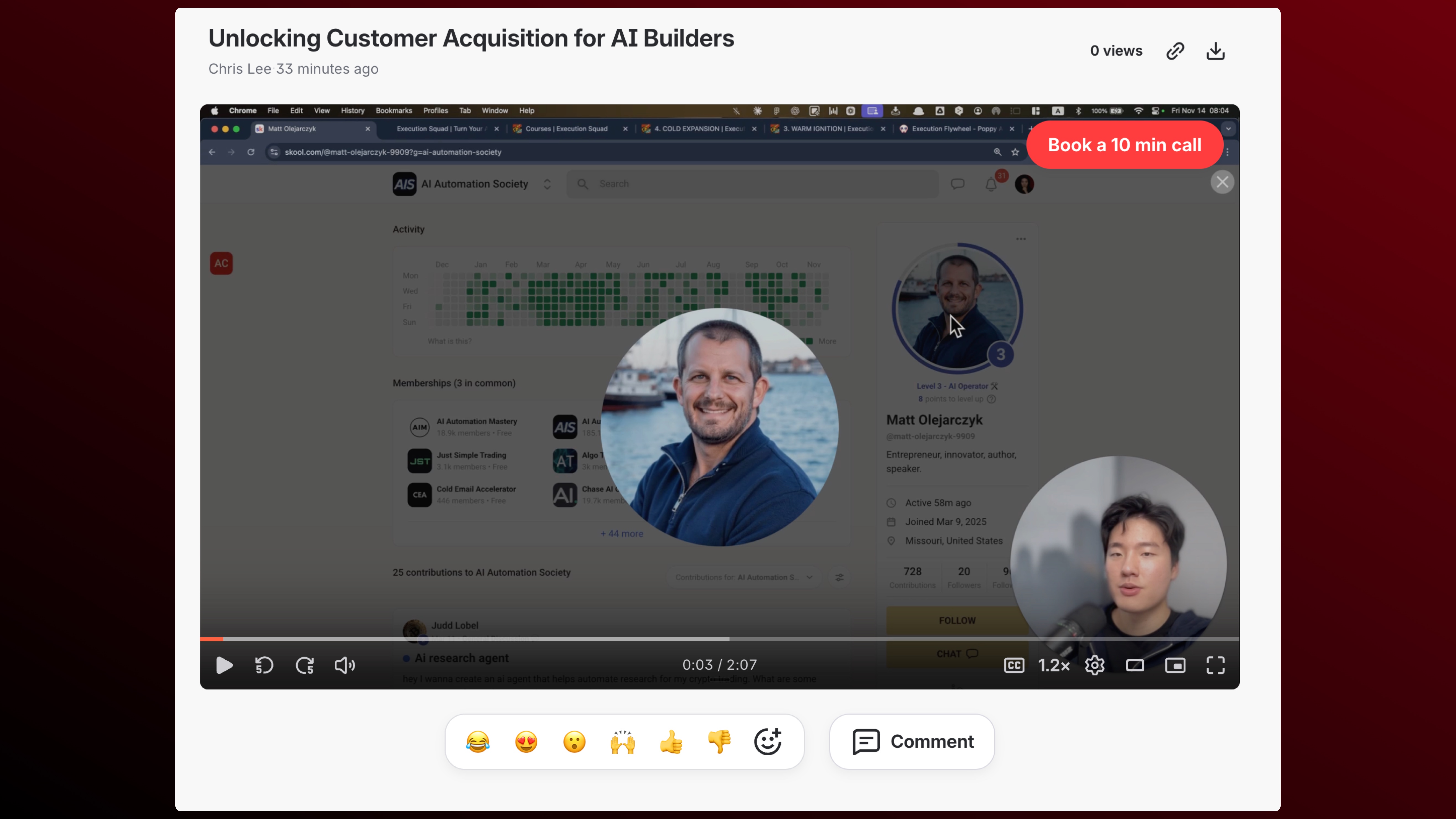
Task: Skip forward 5 seconds
Action: (x=305, y=665)
